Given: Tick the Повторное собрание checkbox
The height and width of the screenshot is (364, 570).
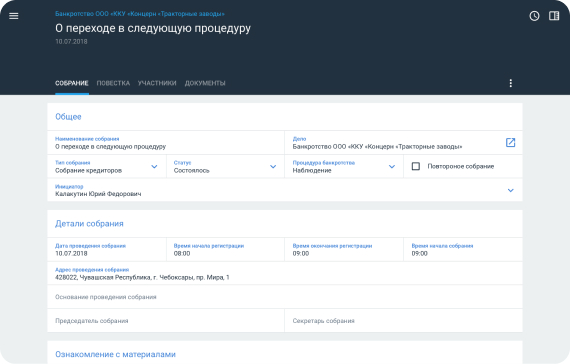Looking at the screenshot, I should coord(416,166).
